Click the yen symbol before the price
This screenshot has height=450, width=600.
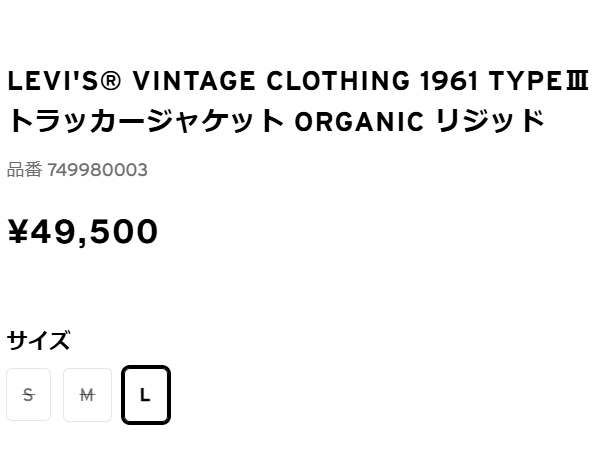coord(18,232)
